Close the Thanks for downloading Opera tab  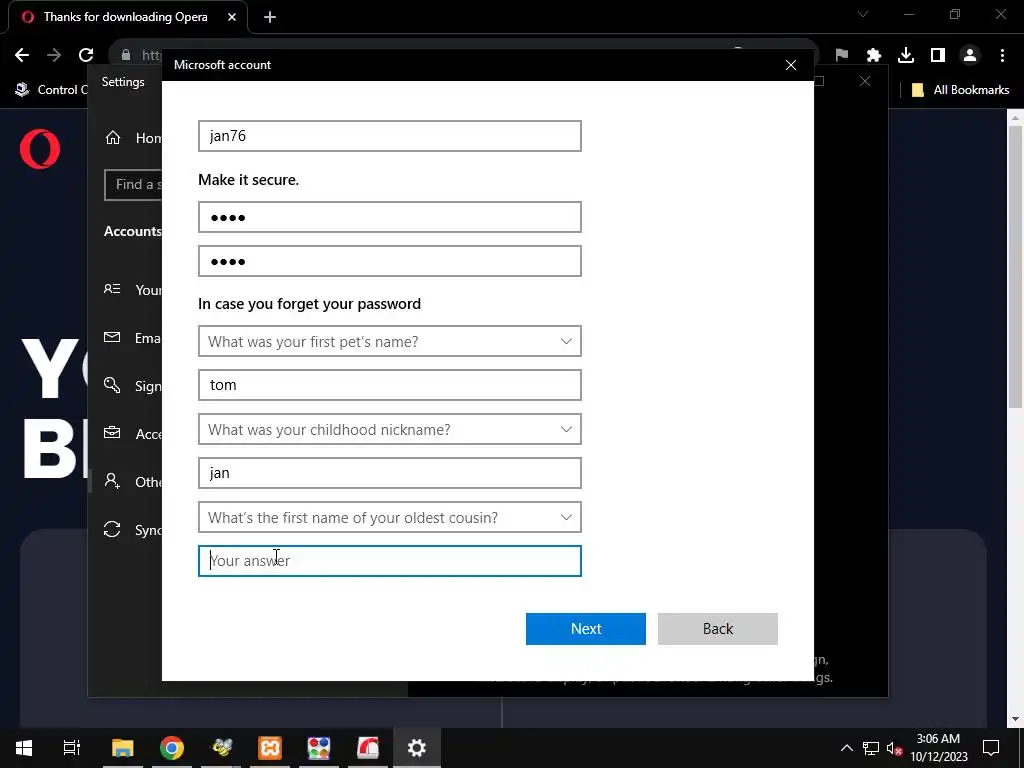click(x=232, y=18)
